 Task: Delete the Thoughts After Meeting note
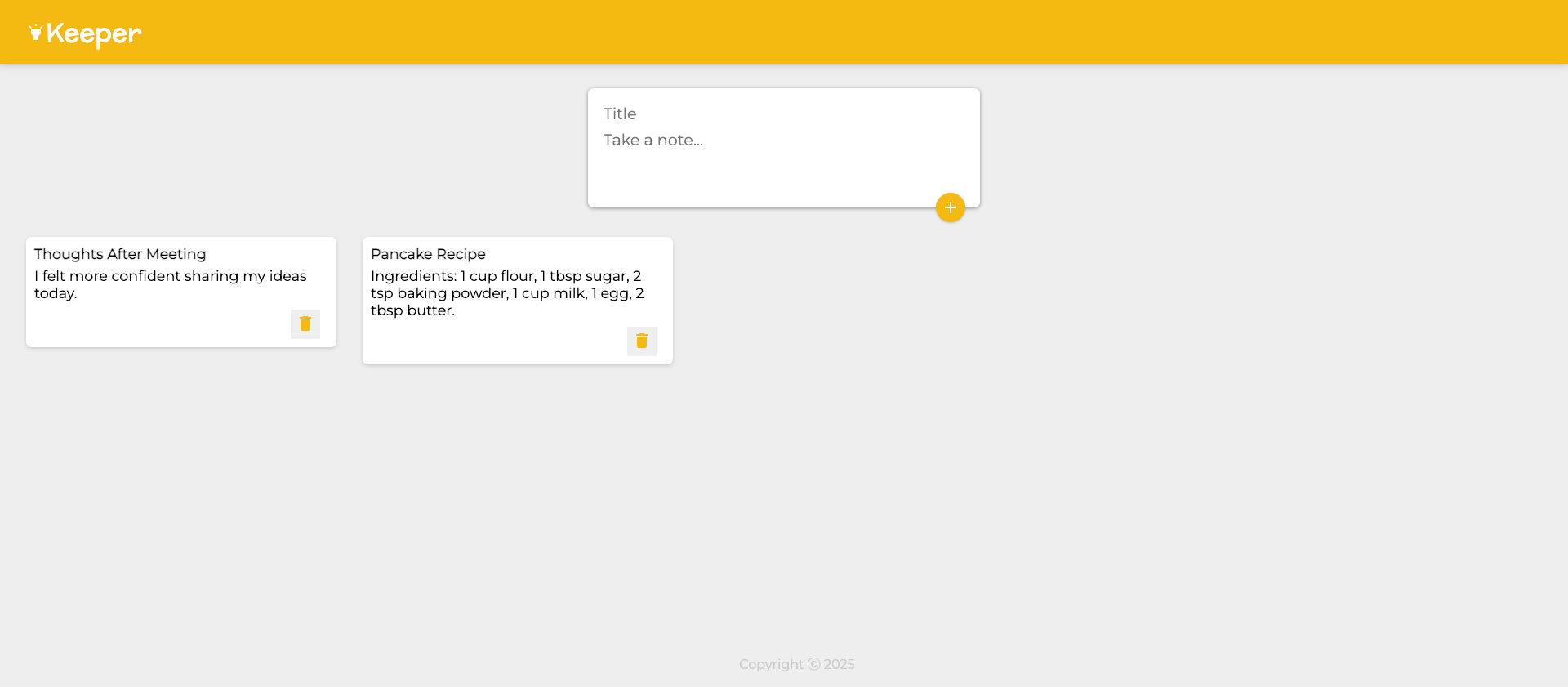tap(305, 324)
